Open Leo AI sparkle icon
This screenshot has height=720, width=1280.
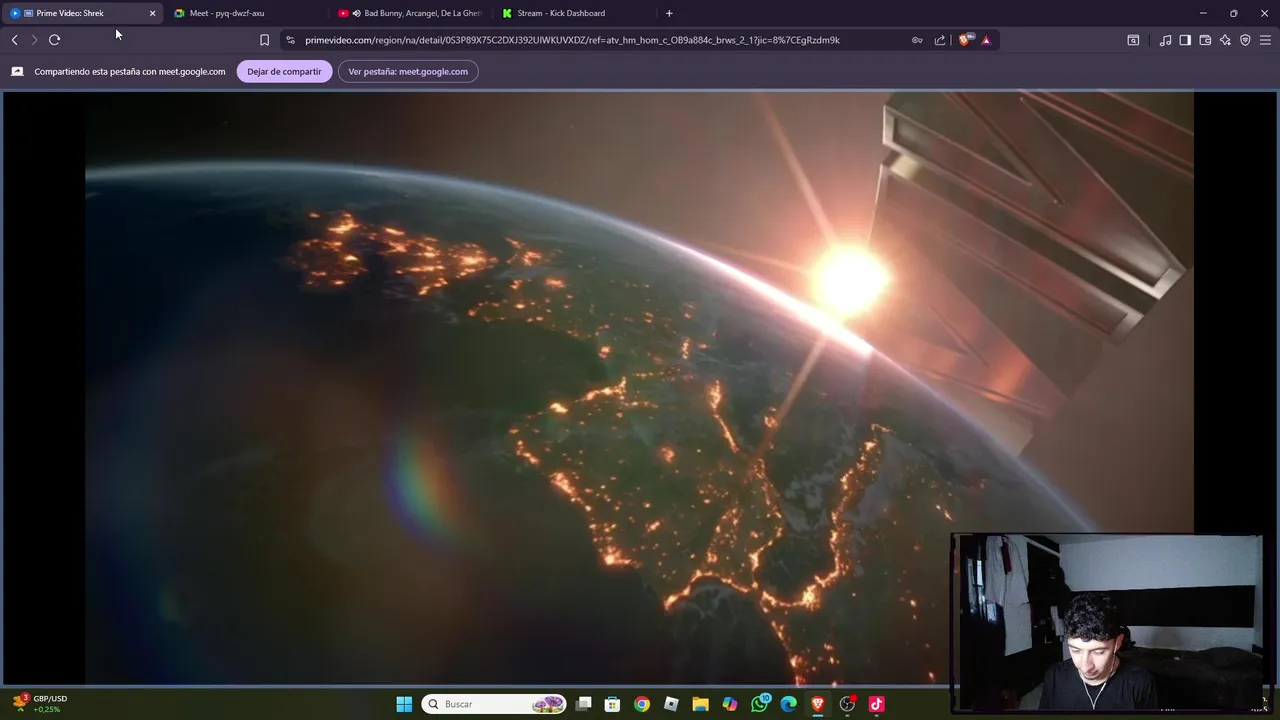click(x=1225, y=40)
